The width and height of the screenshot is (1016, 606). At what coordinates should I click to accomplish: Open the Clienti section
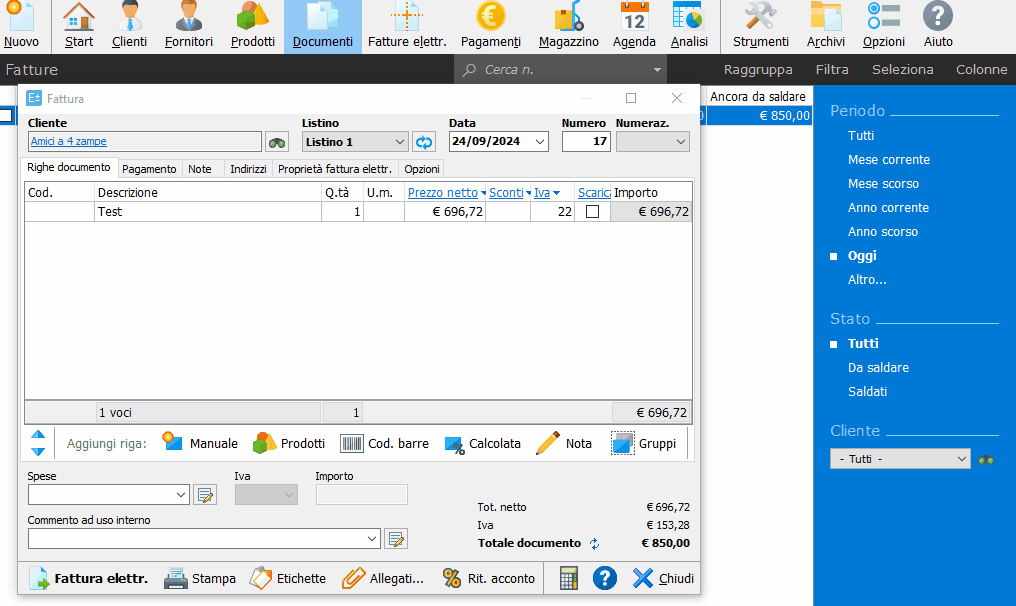pos(129,26)
